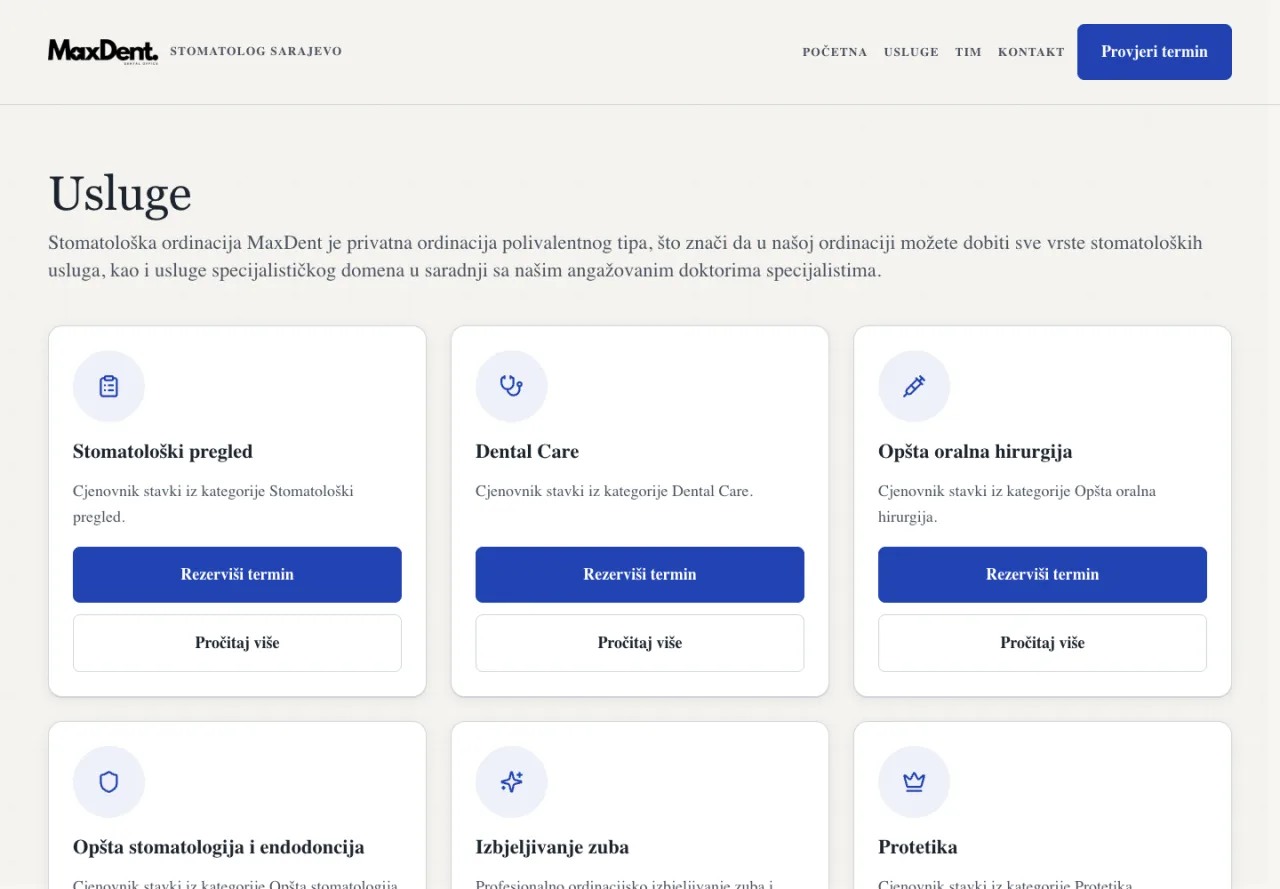
Task: Click the Provjeri termin button
Action: 1154,52
